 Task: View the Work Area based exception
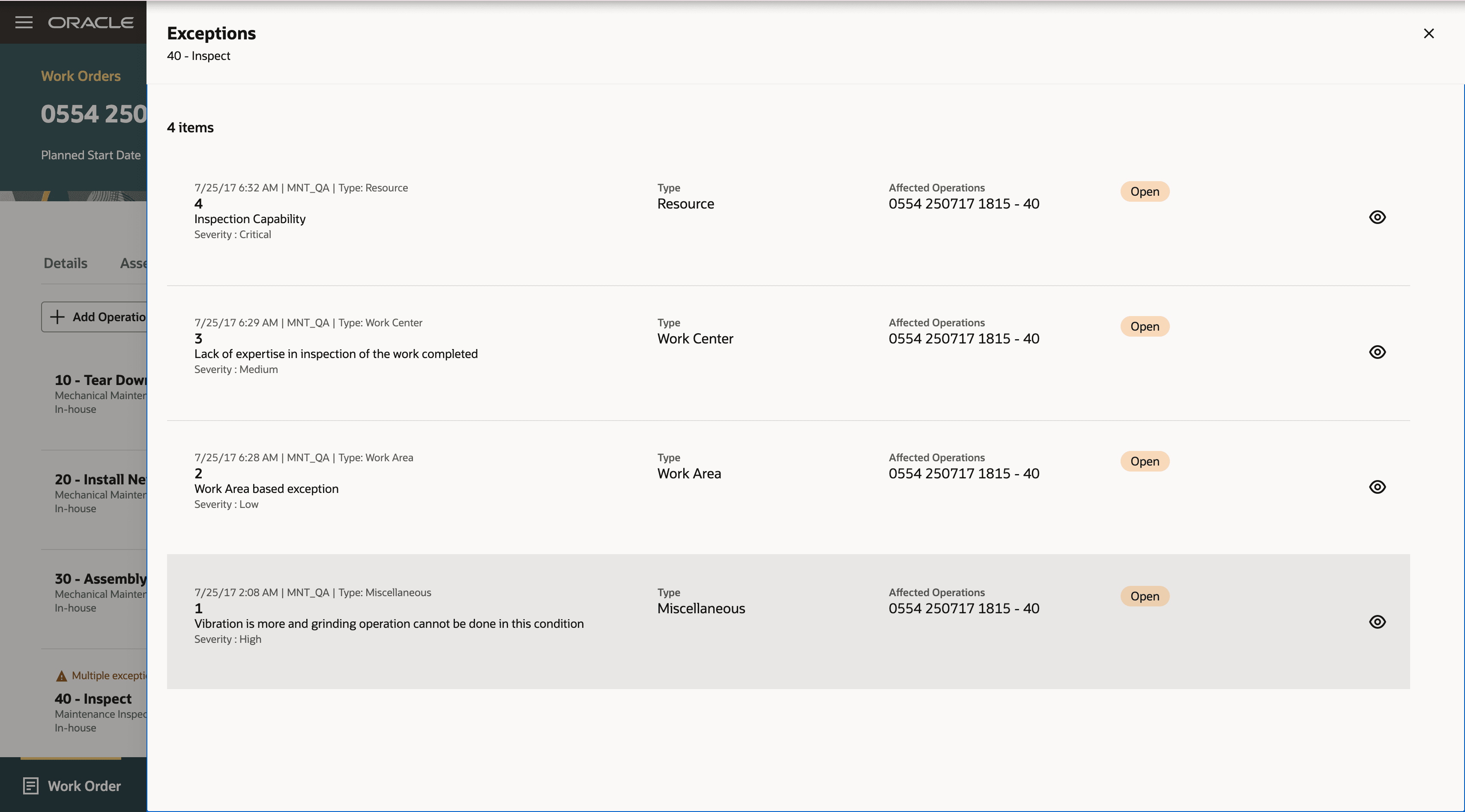click(x=1377, y=487)
